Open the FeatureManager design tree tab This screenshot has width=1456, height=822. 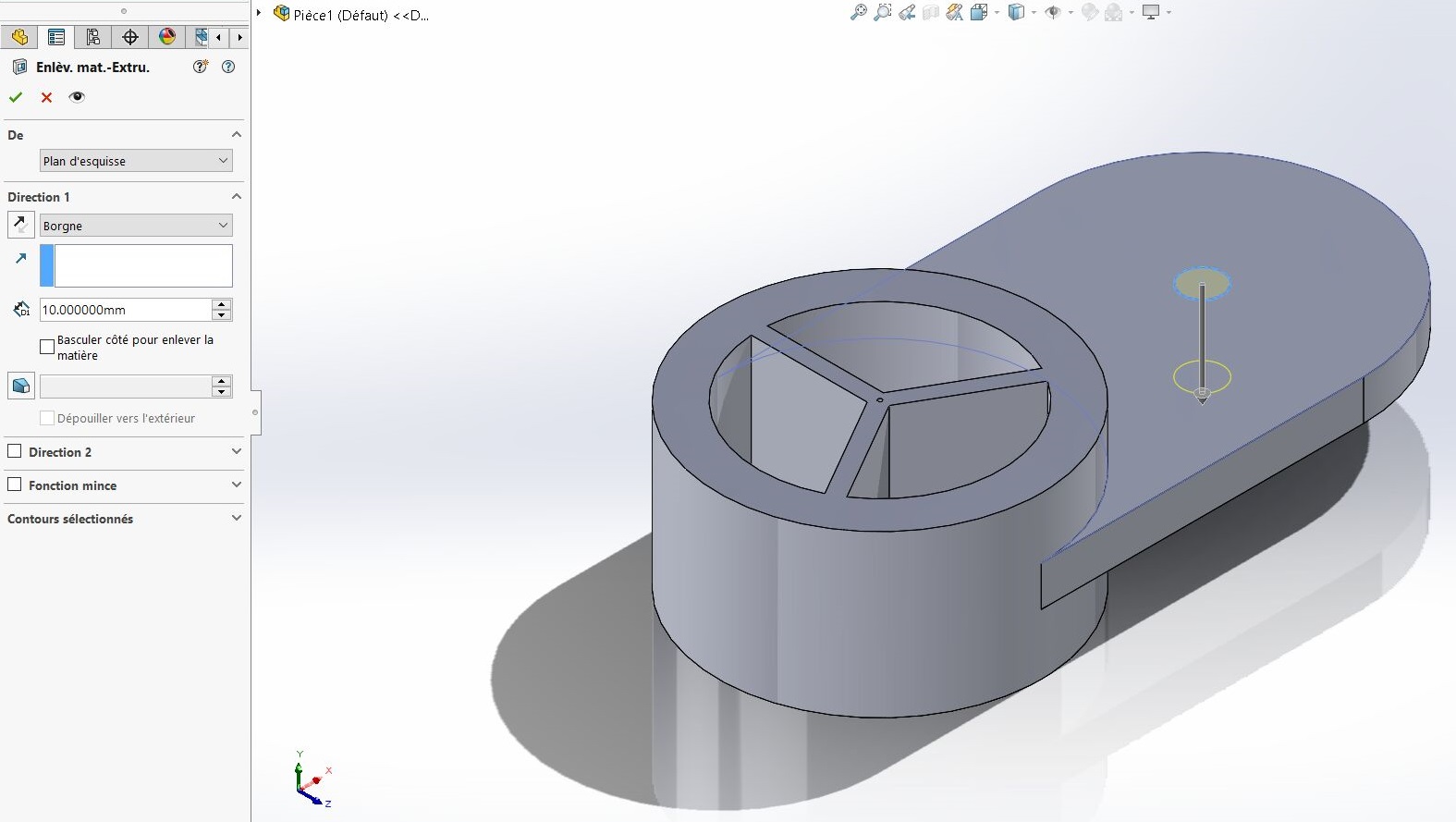pyautogui.click(x=19, y=37)
